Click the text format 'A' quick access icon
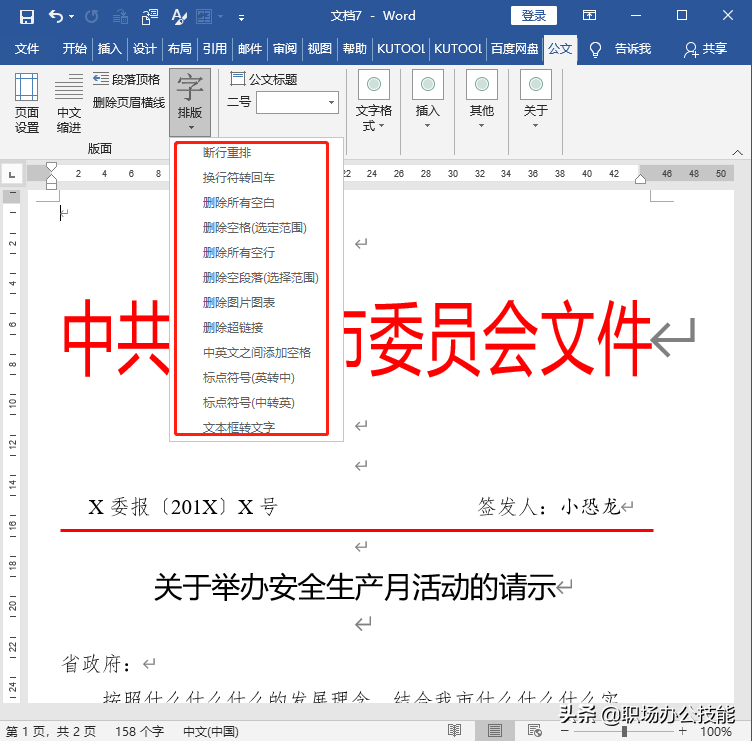Screen dimensions: 752x741 [x=179, y=17]
